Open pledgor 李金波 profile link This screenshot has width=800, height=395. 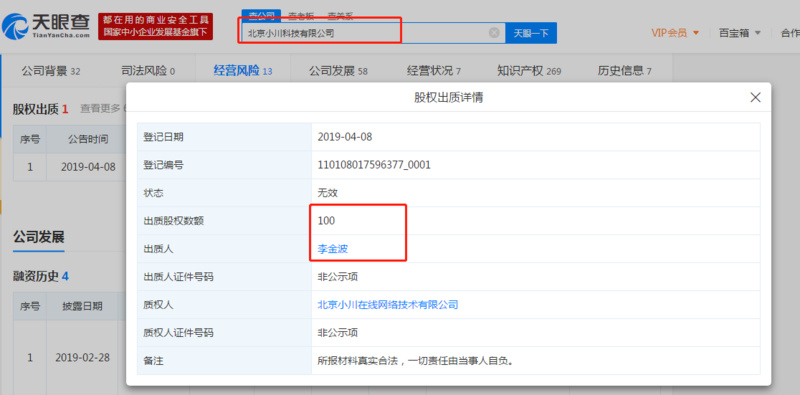[333, 249]
